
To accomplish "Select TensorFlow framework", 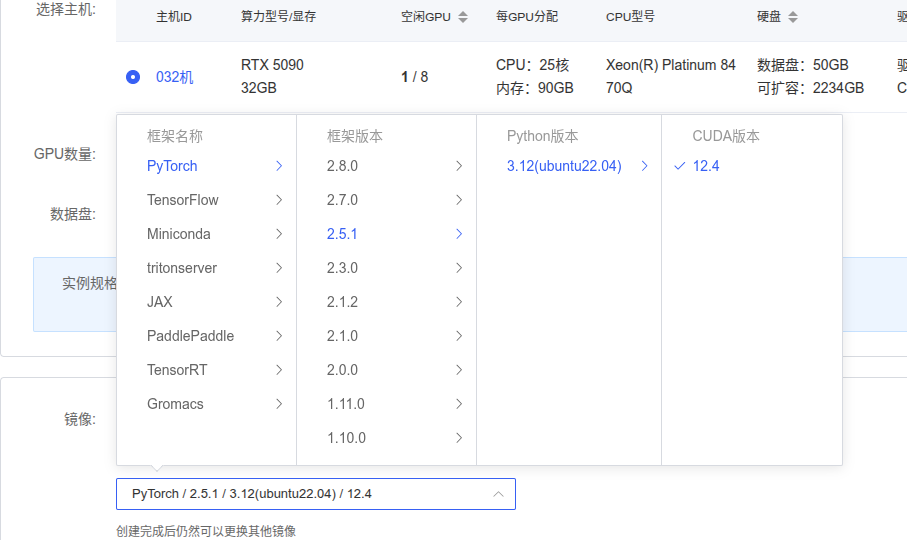I will coord(183,200).
